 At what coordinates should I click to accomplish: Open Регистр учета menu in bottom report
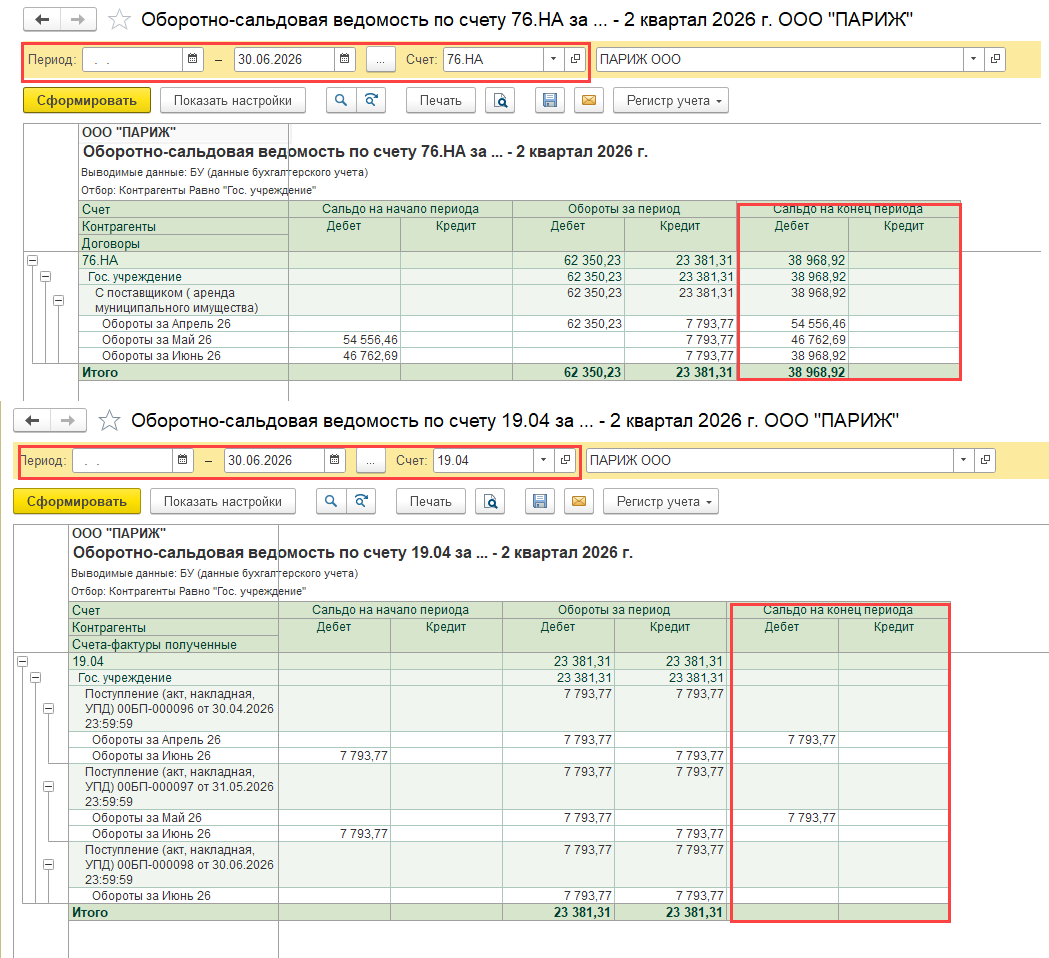661,501
